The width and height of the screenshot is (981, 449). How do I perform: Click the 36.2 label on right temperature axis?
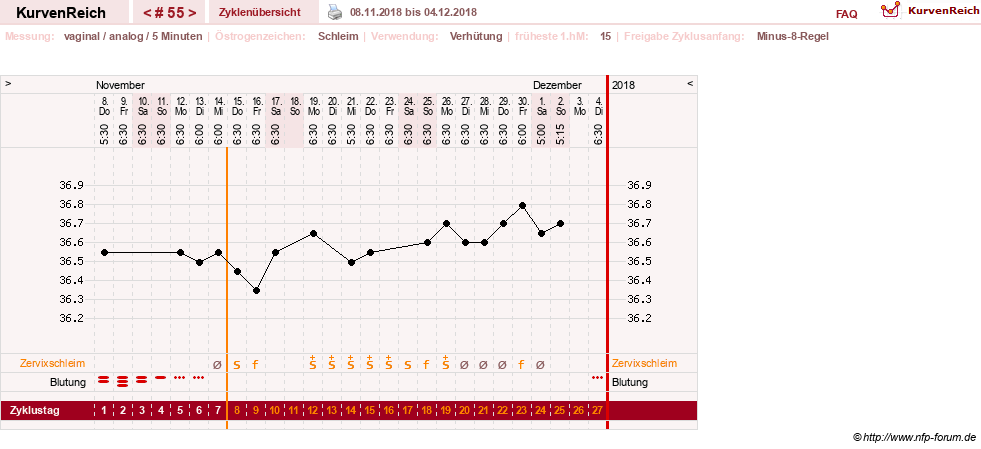coord(639,318)
